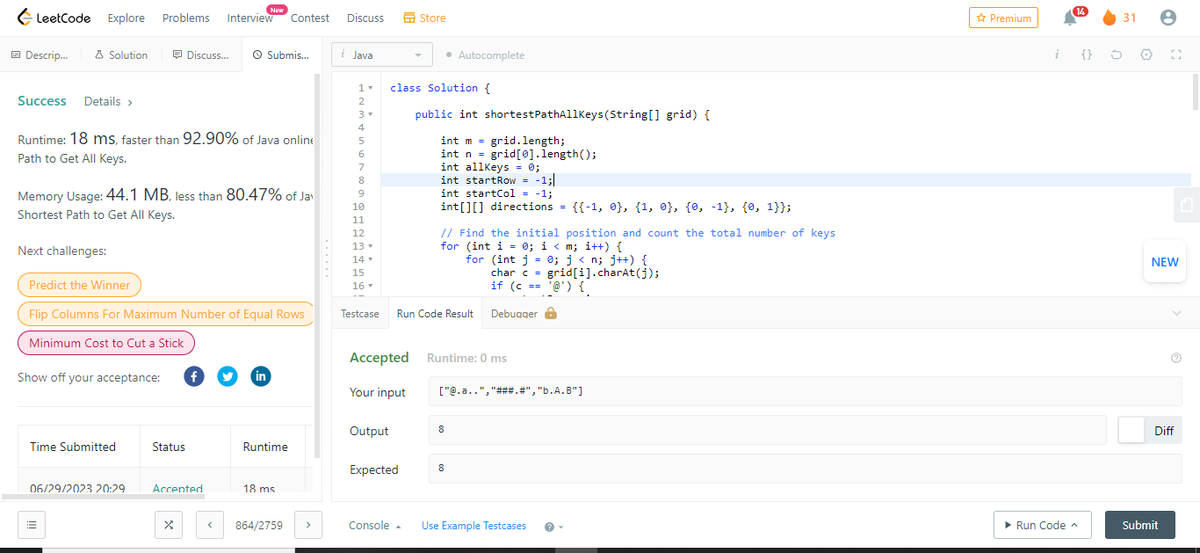Viewport: 1200px width, 553px height.
Task: Click the Expected value field
Action: [806, 469]
